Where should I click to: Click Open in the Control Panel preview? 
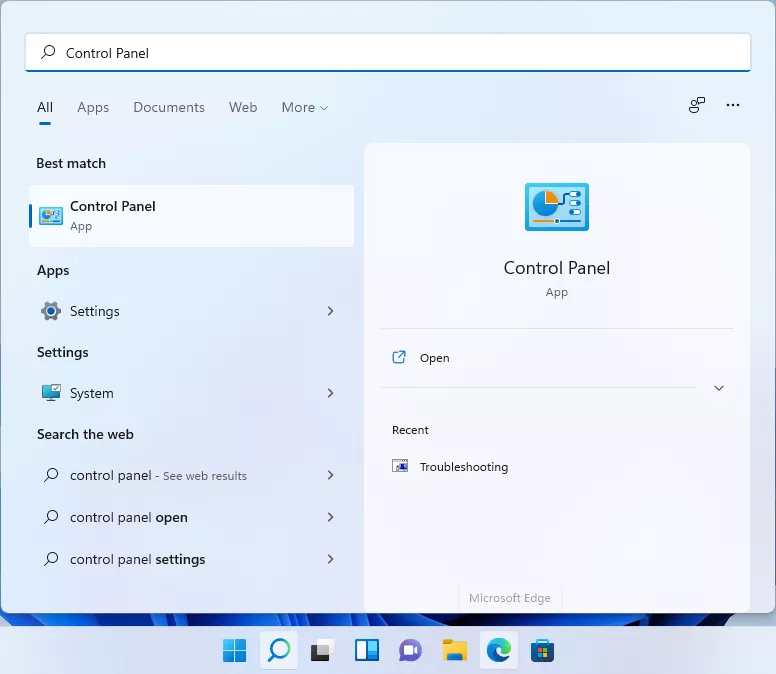pos(434,358)
